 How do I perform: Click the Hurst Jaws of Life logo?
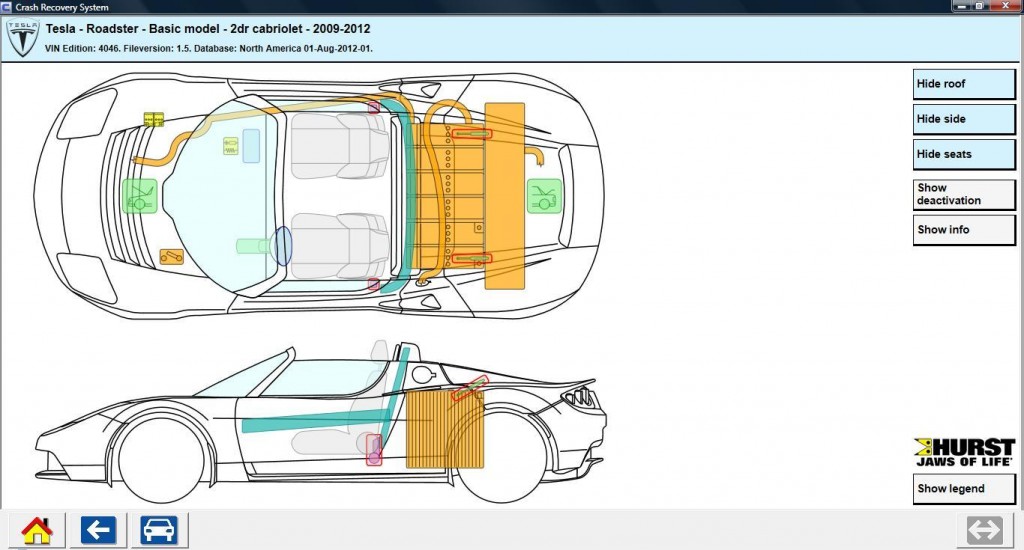pos(964,452)
